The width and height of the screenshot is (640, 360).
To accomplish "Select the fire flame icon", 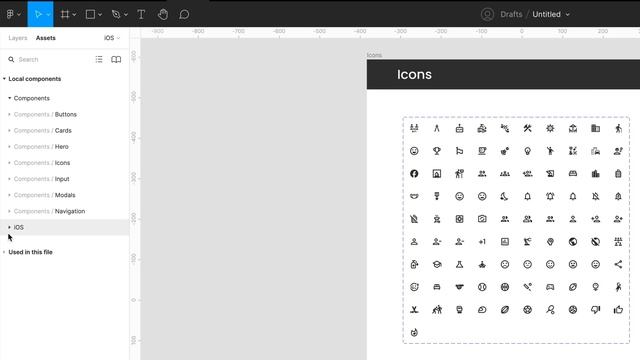I will coord(414,332).
